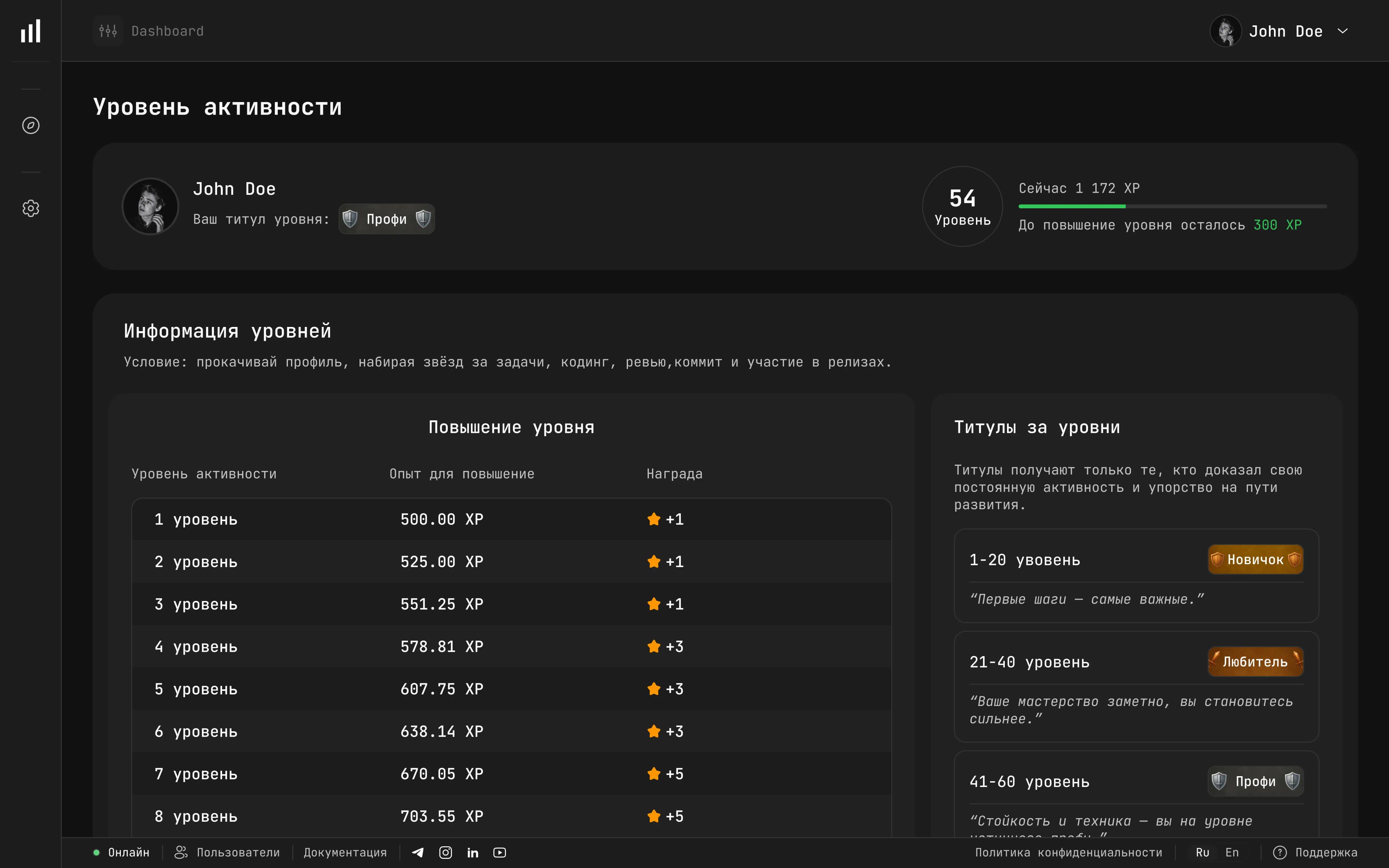Open the Instagram icon in footer

[x=445, y=852]
